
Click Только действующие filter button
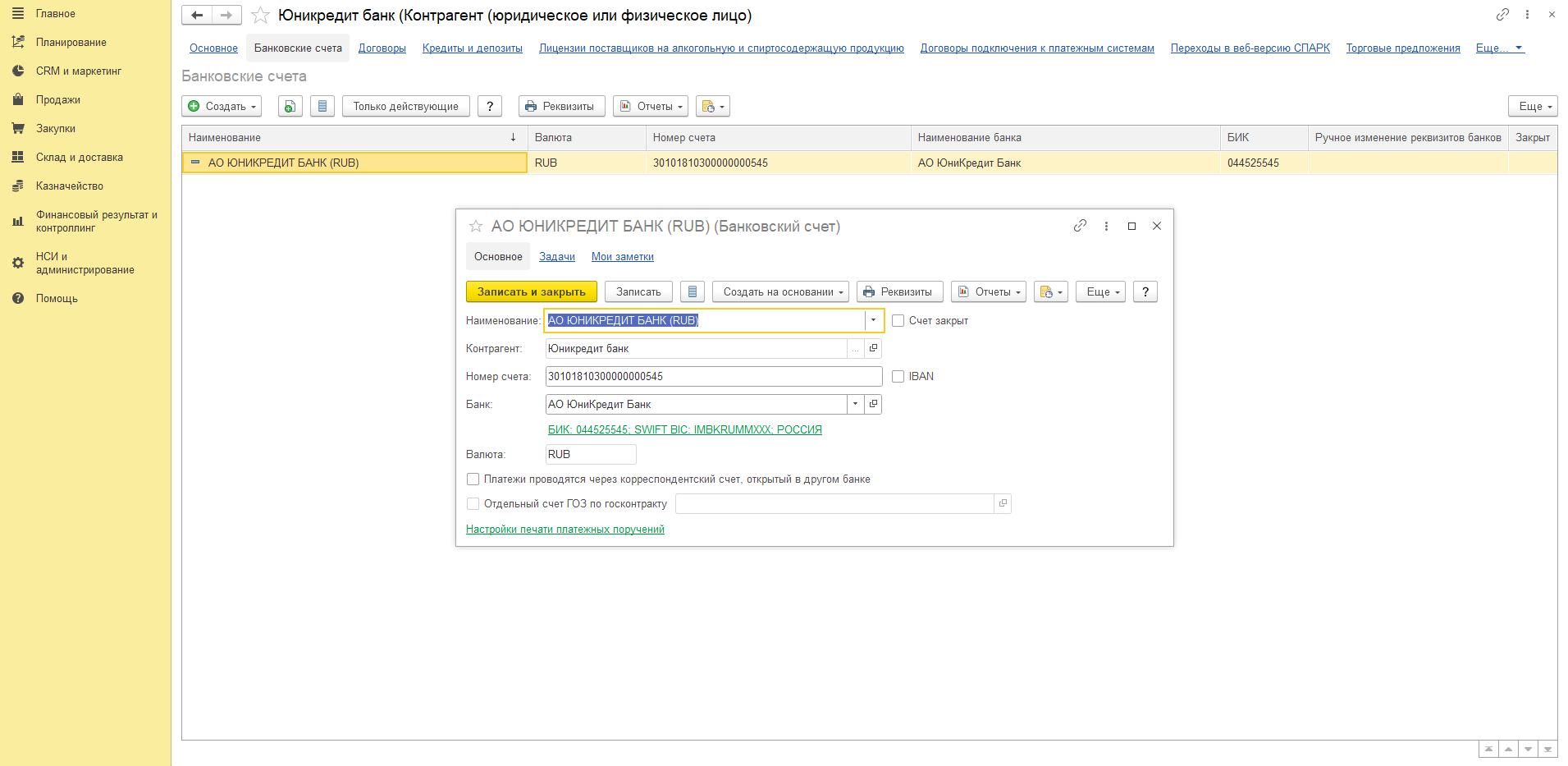tap(406, 107)
